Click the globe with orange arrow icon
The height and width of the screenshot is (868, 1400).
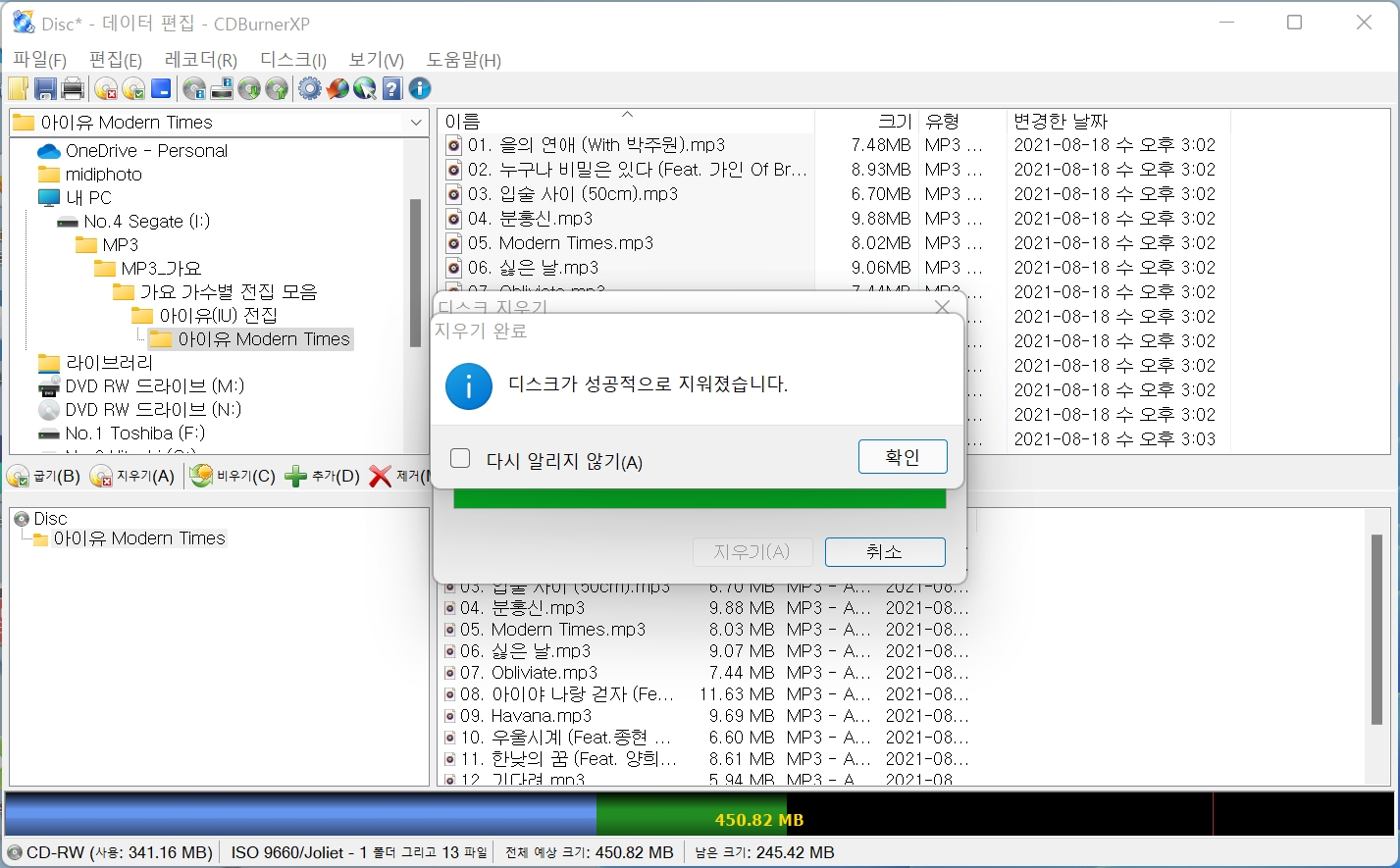tap(337, 89)
